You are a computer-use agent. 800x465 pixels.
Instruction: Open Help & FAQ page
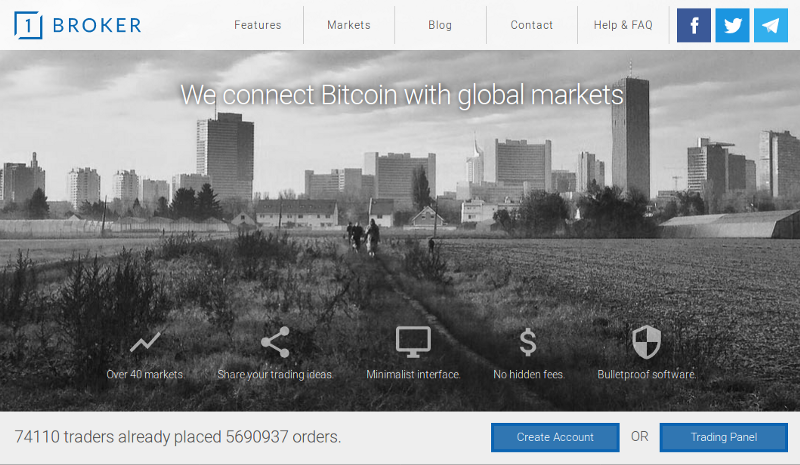623,25
